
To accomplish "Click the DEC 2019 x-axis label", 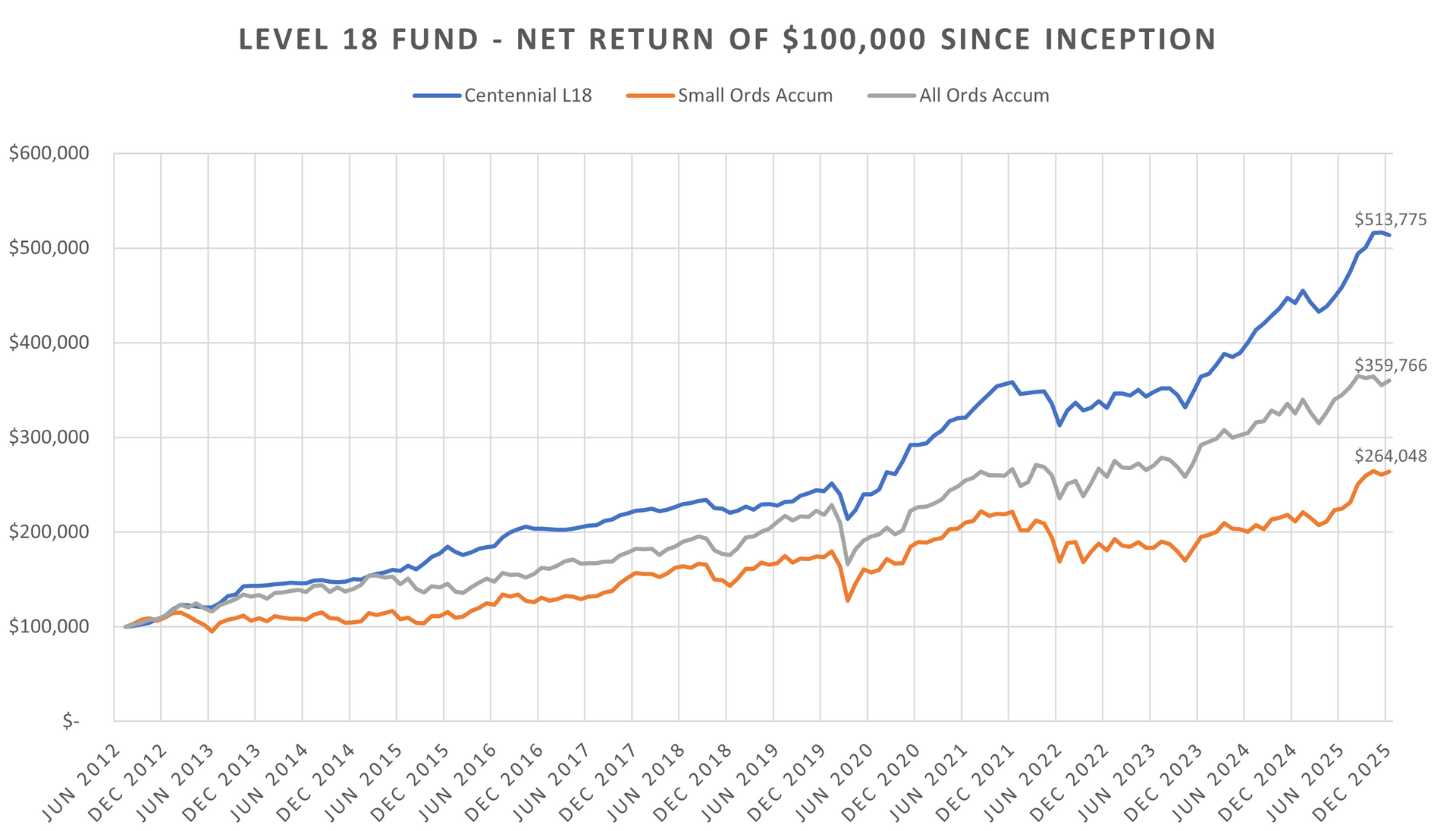I will pyautogui.click(x=787, y=782).
